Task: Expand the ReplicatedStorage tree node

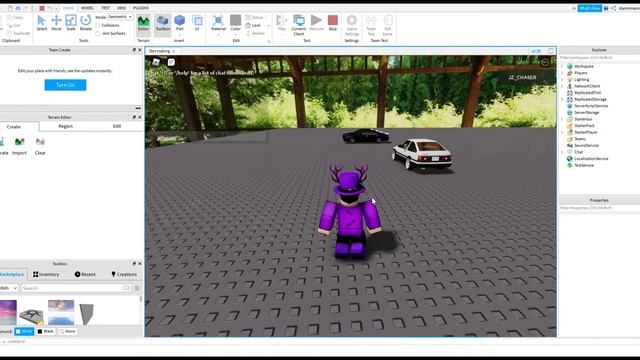Action: click(x=562, y=99)
